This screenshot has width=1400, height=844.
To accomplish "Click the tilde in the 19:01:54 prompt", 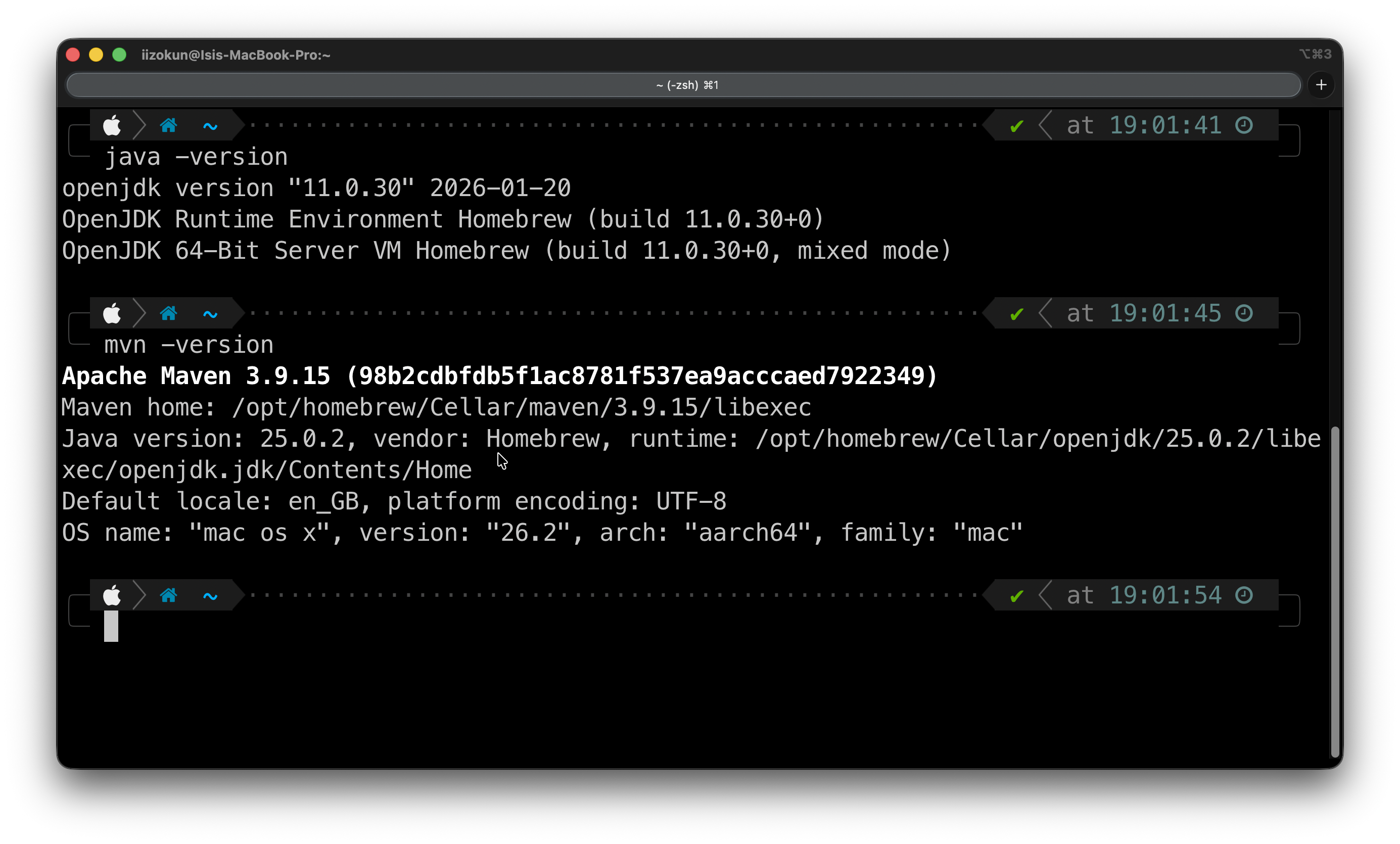I will 210,596.
